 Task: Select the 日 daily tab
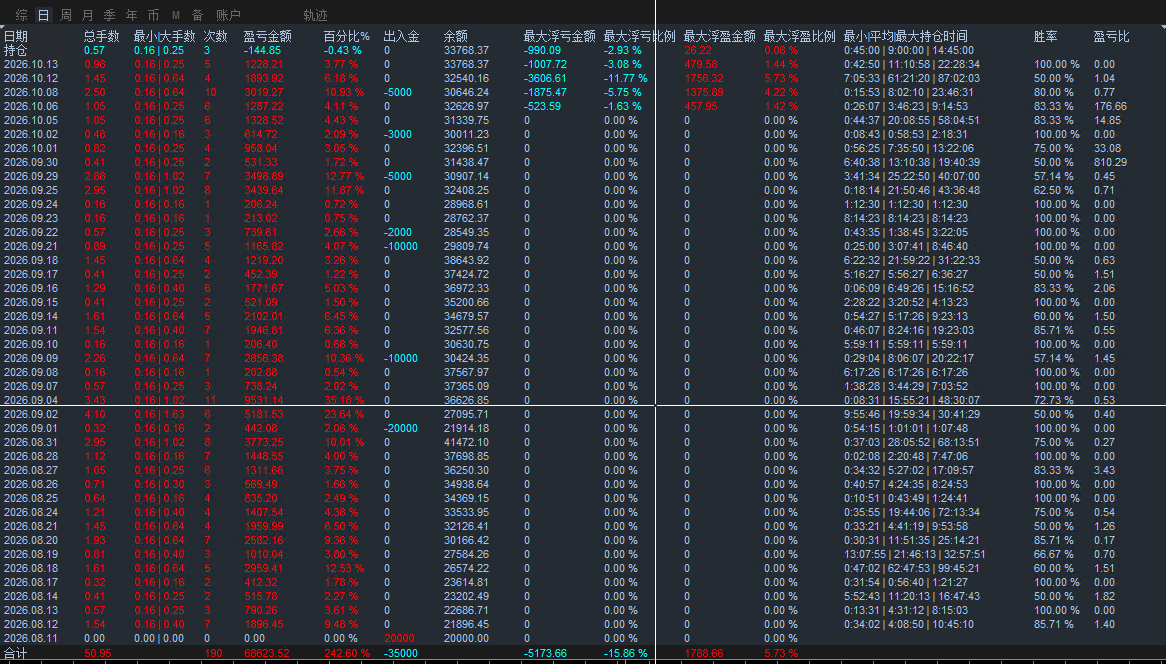click(x=44, y=15)
